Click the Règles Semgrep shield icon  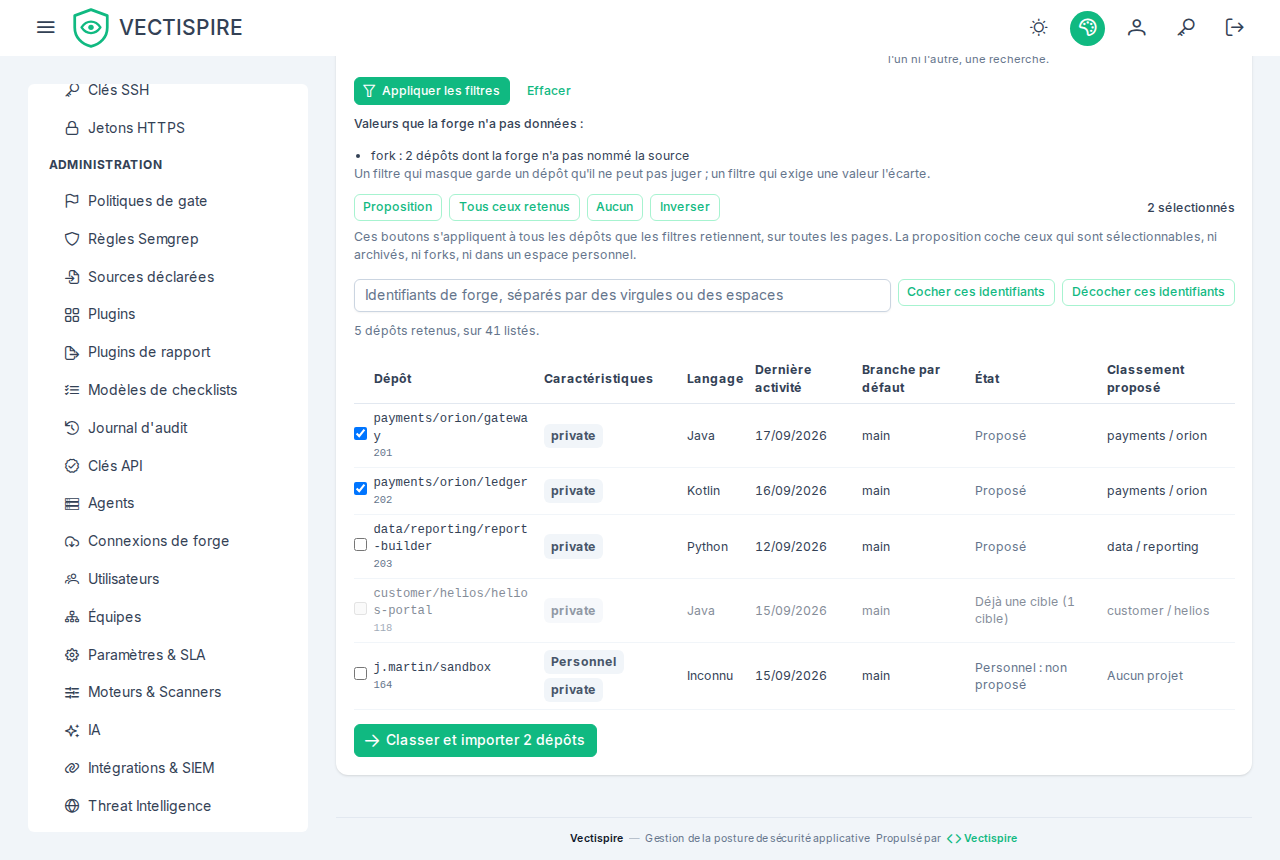72,239
